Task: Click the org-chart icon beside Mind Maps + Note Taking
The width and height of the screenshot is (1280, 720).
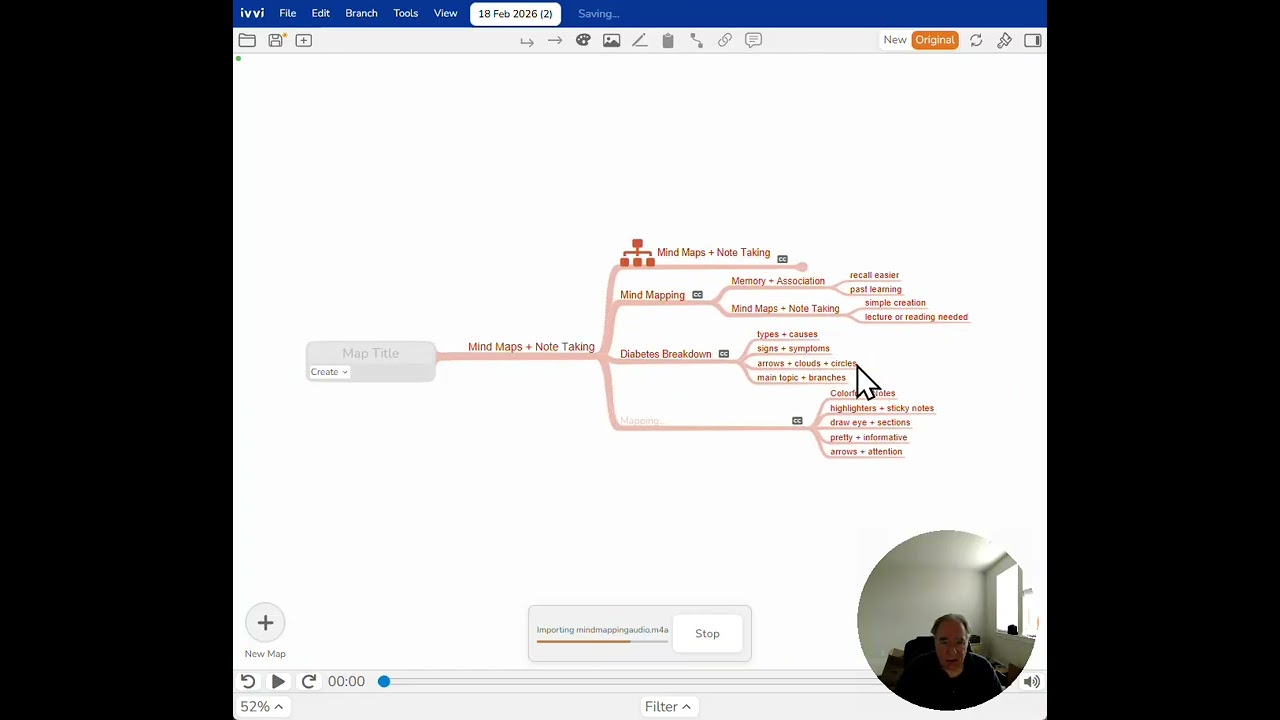Action: click(637, 253)
